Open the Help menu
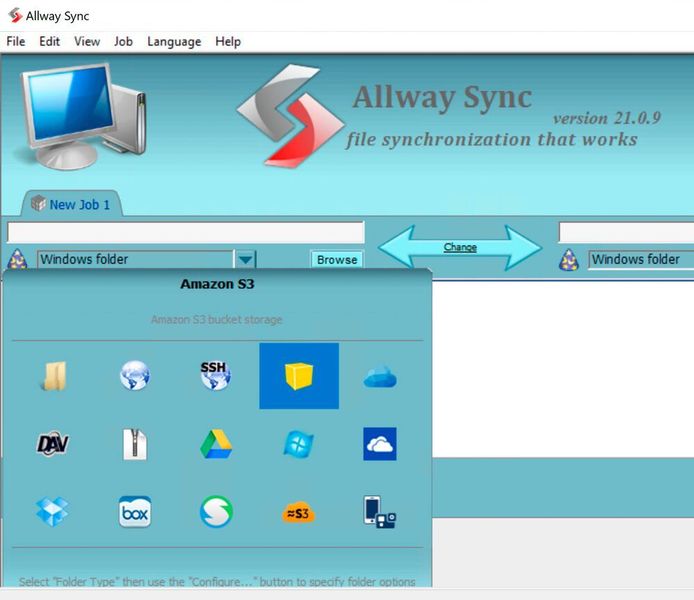This screenshot has height=600, width=694. point(228,42)
